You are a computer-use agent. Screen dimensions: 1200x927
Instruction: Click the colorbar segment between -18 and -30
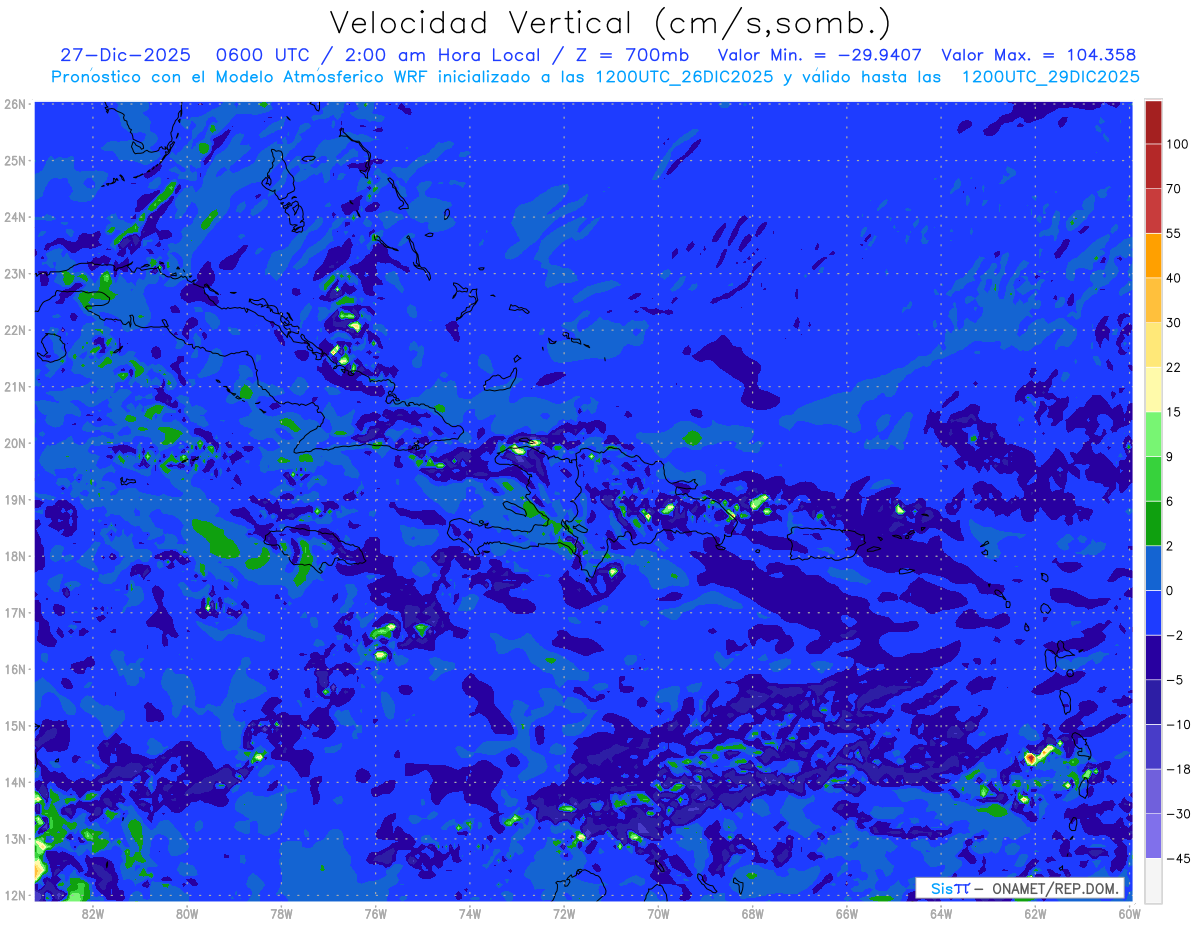[x=1153, y=791]
